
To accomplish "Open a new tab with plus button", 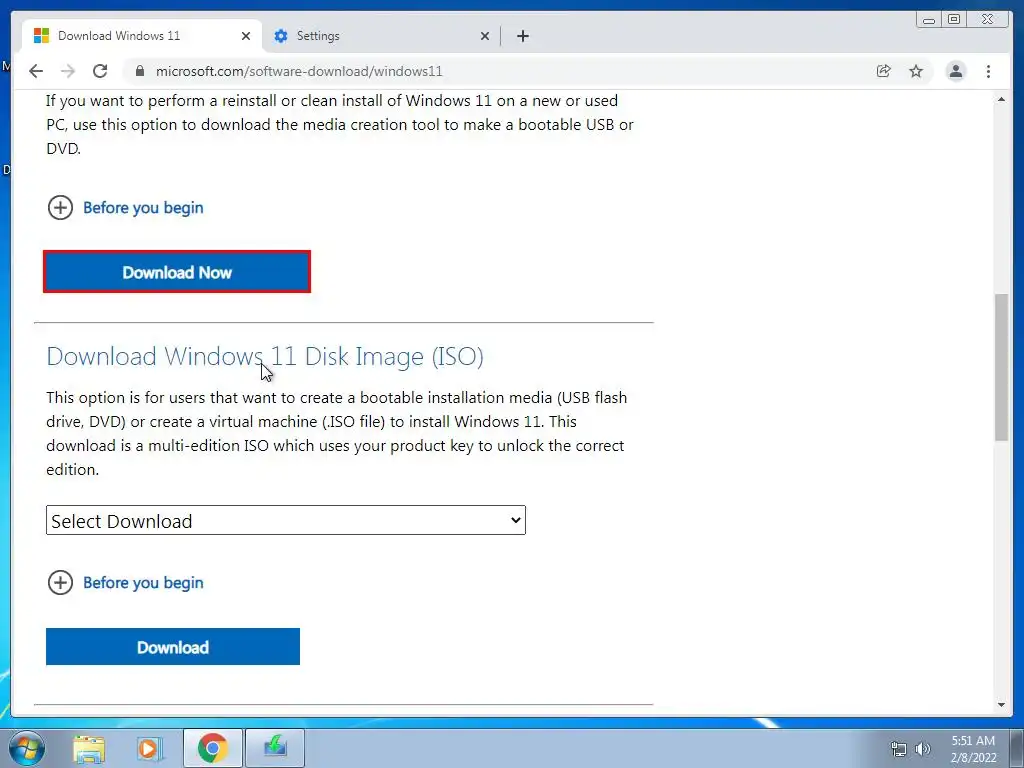I will click(522, 36).
